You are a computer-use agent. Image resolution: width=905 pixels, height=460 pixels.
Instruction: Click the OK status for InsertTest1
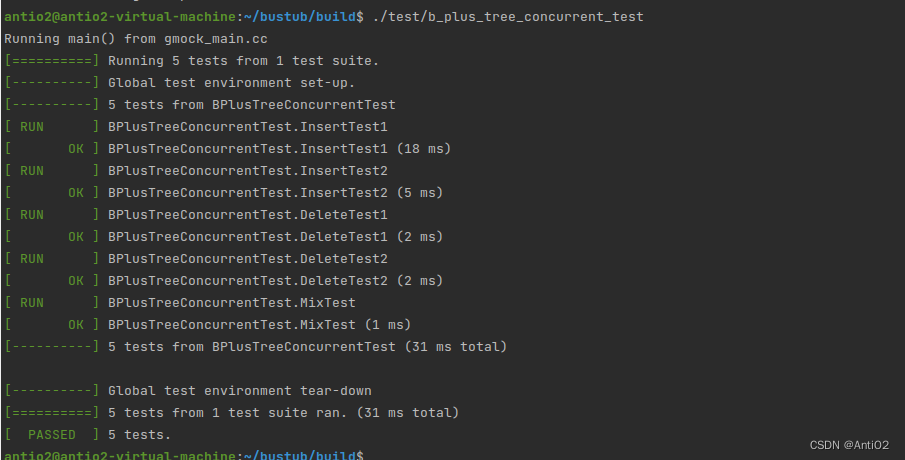coord(76,149)
